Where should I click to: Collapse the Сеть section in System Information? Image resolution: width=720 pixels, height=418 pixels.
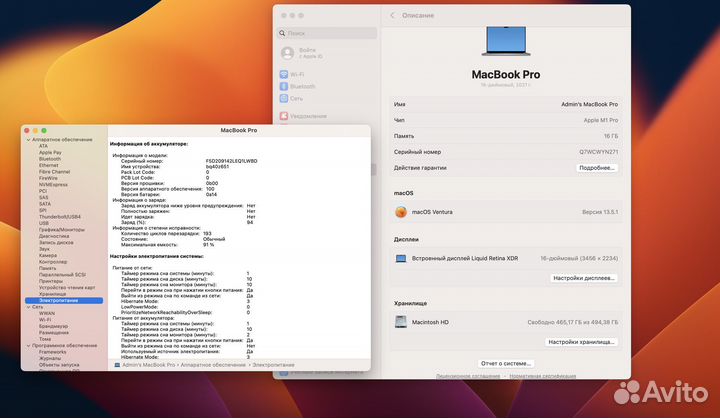pyautogui.click(x=28, y=307)
